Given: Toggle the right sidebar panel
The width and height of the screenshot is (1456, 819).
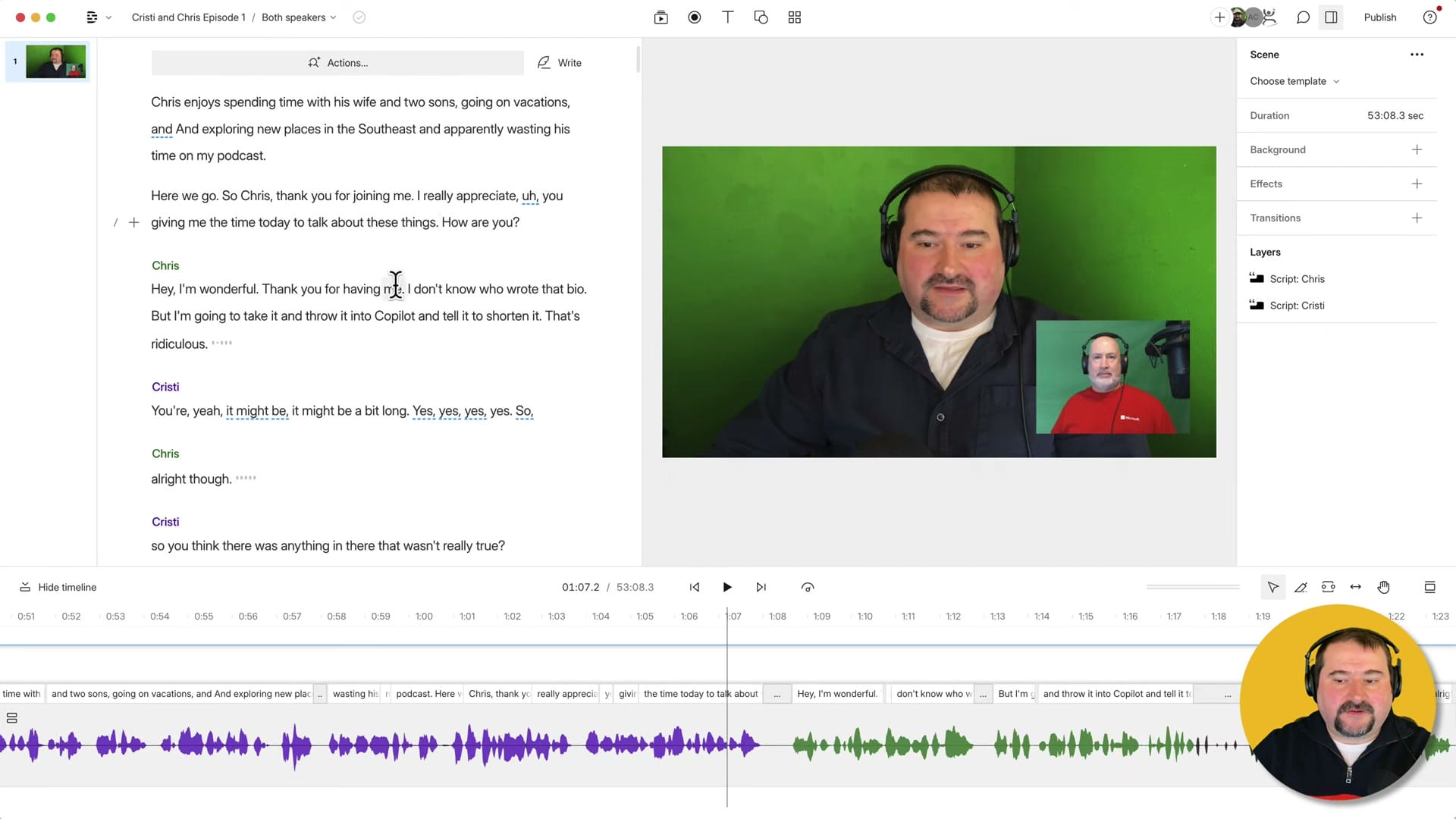Looking at the screenshot, I should [x=1331, y=17].
